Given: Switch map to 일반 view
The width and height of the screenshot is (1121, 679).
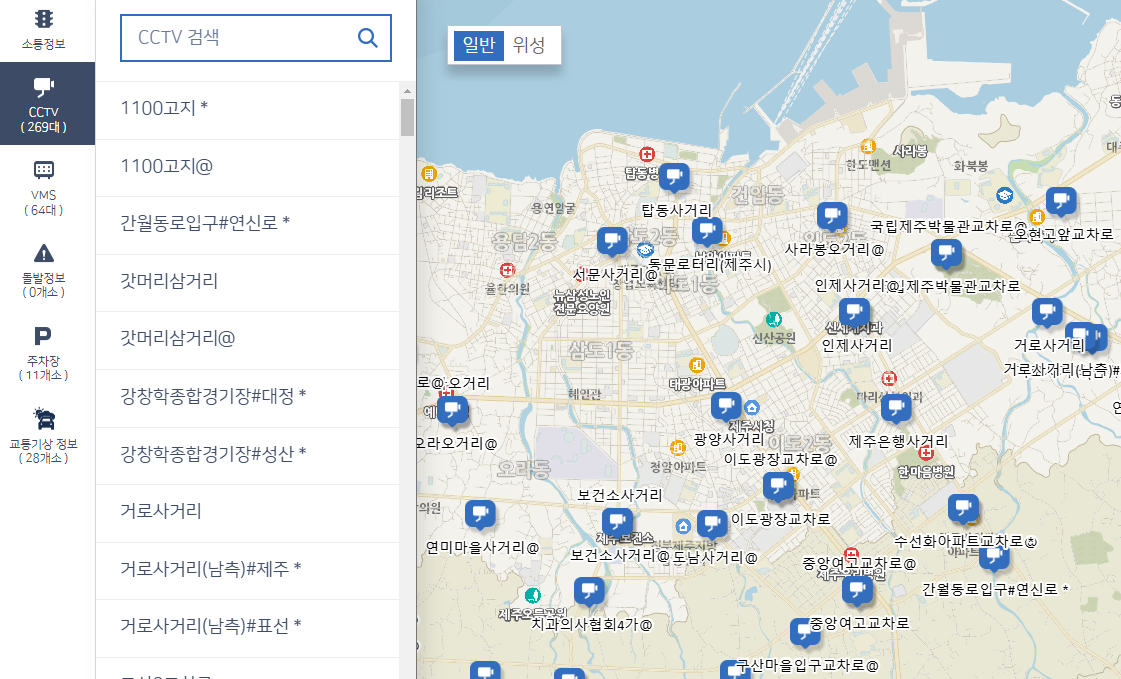Looking at the screenshot, I should point(479,45).
